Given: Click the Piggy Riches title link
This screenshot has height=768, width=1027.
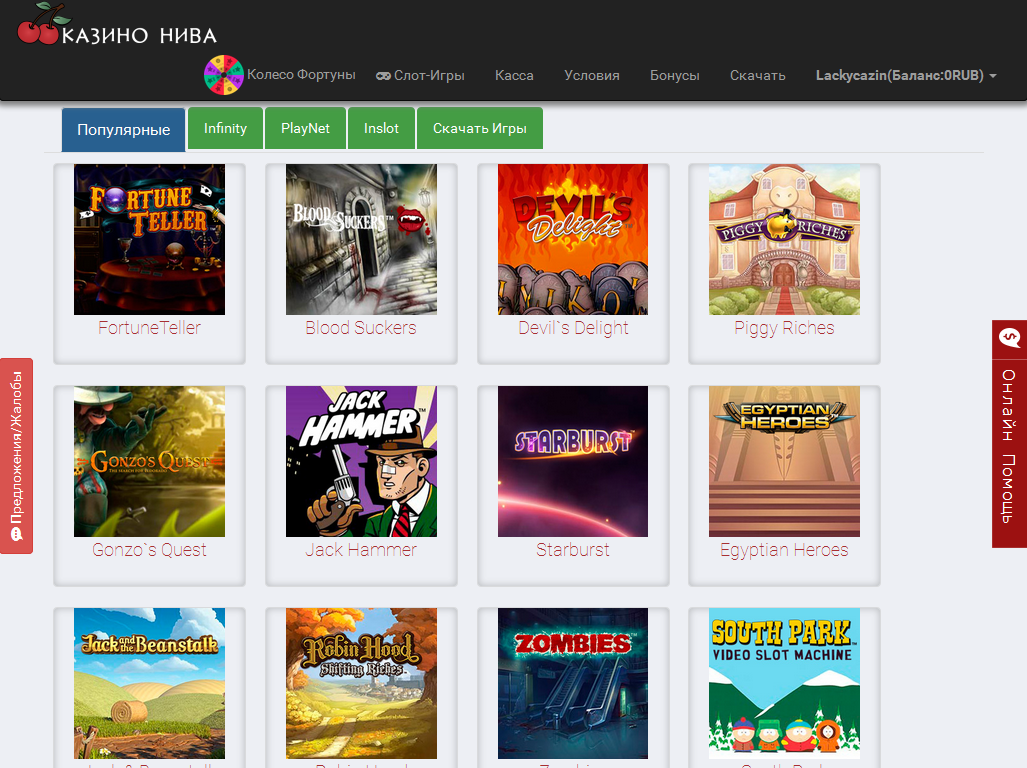Looking at the screenshot, I should click(784, 328).
